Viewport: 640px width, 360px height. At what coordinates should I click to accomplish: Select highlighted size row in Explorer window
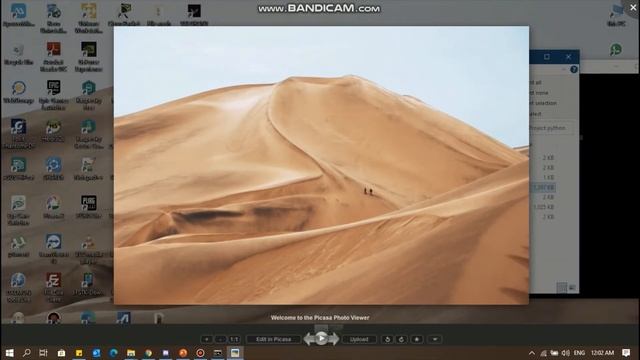pyautogui.click(x=543, y=188)
